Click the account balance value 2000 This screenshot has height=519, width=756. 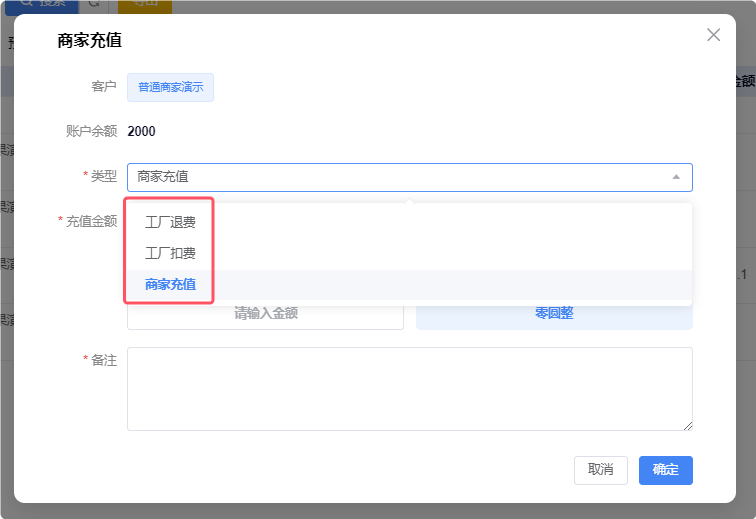141,131
